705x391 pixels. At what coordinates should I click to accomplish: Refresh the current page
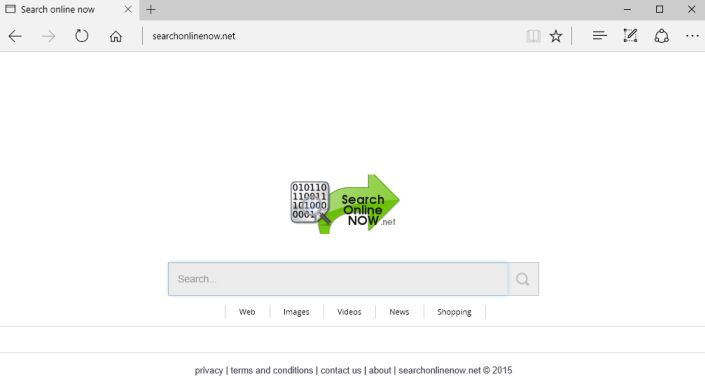coord(81,36)
